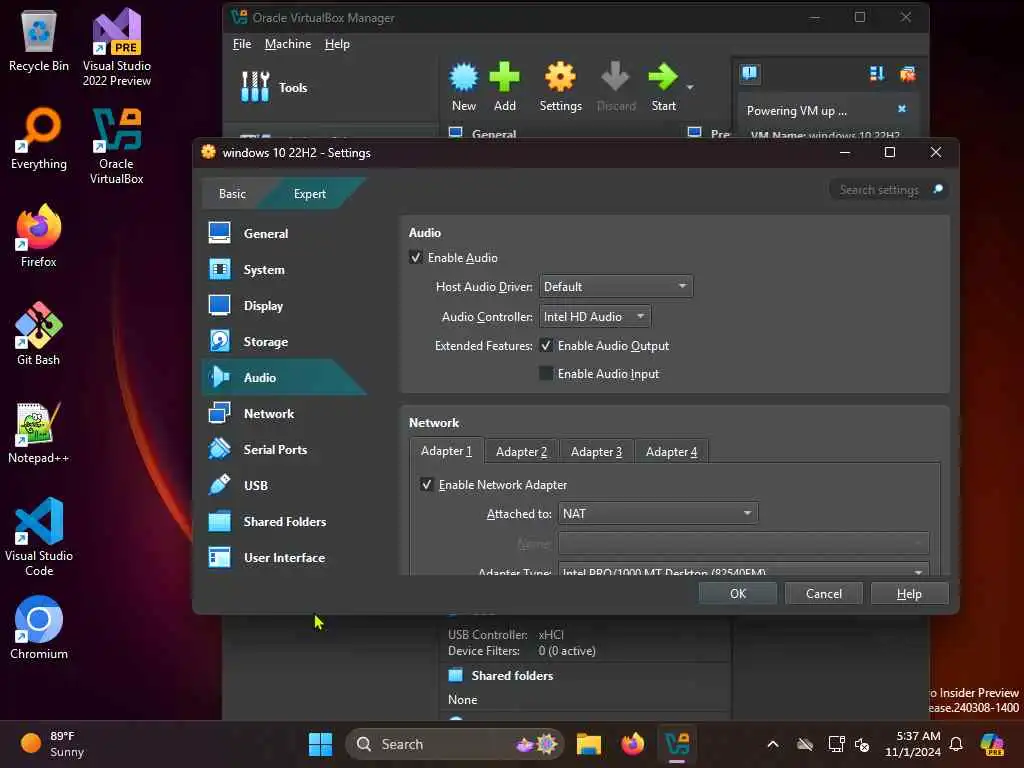Select Adapter 3 tab

pos(596,451)
